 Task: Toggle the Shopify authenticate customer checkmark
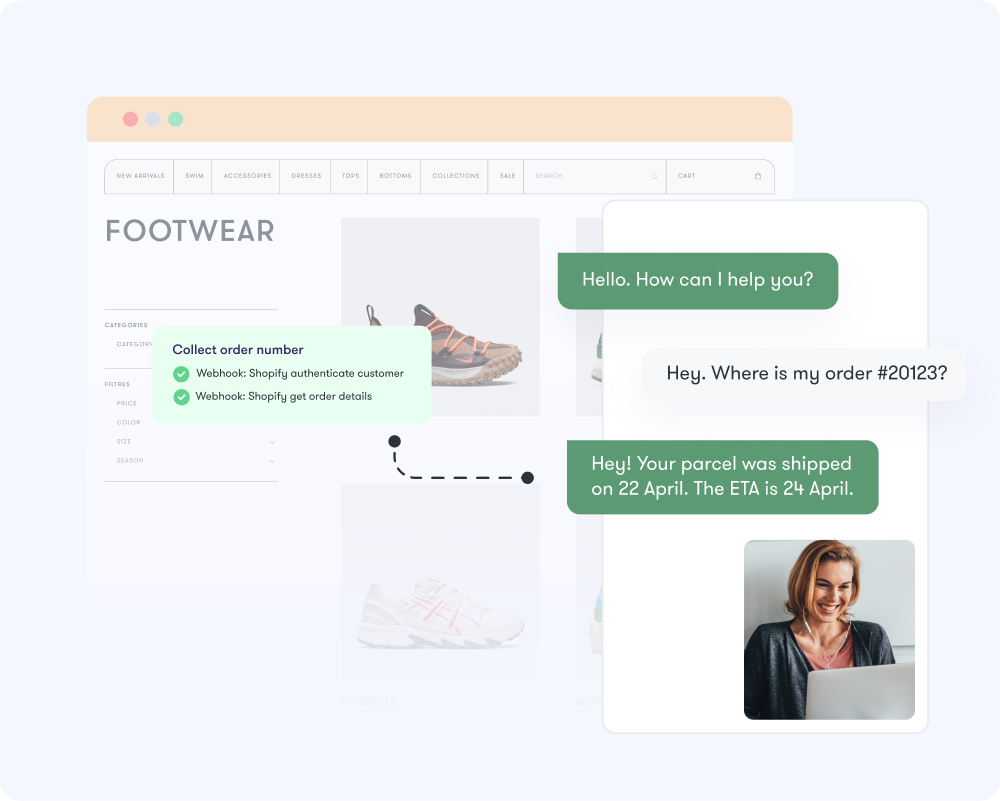pyautogui.click(x=181, y=374)
